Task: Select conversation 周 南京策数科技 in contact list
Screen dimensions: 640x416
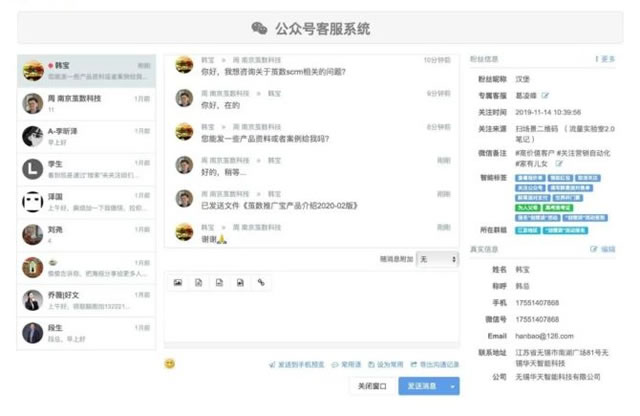Action: point(86,104)
